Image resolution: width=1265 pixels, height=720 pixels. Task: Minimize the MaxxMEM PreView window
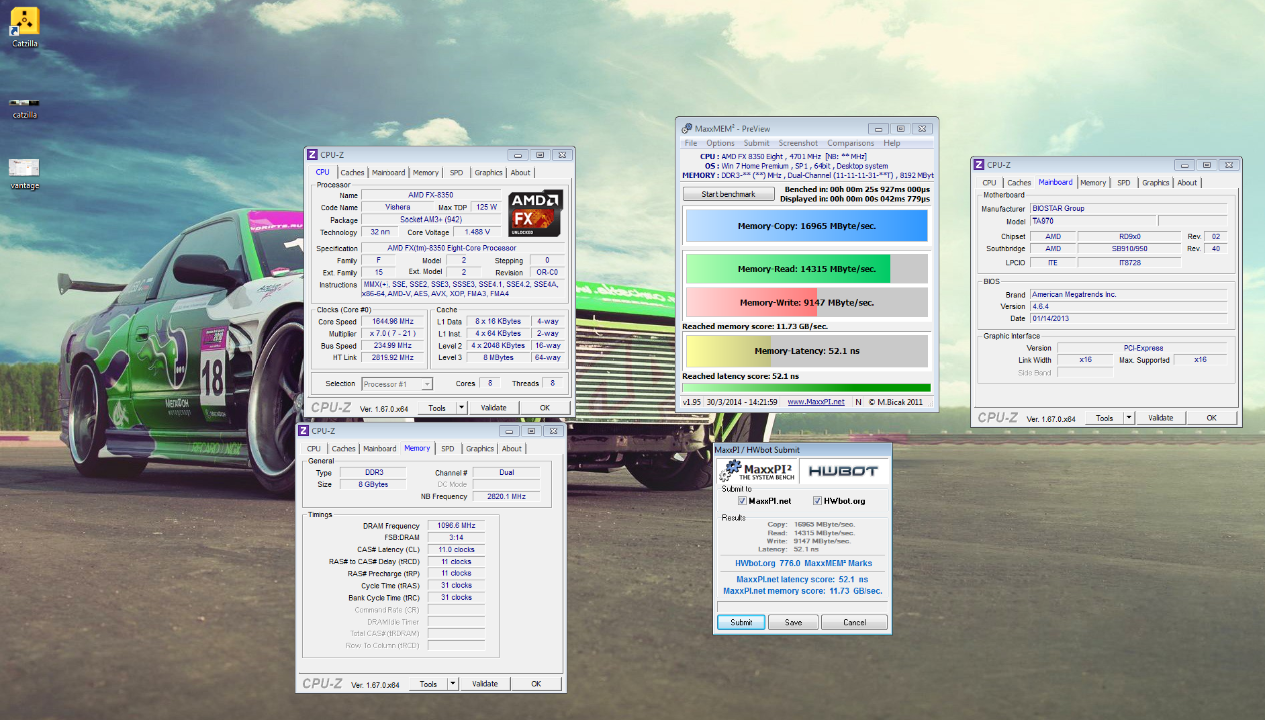click(877, 128)
